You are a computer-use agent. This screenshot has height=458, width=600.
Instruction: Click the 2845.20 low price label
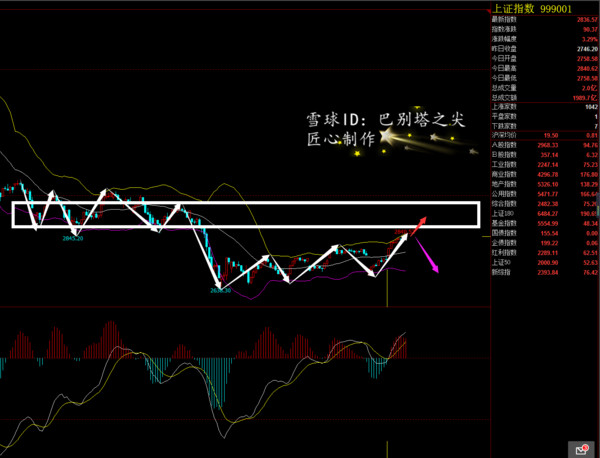[x=73, y=238]
